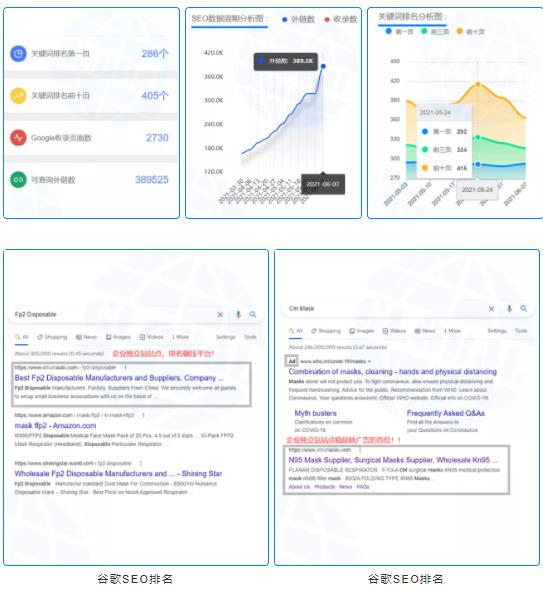Open Wholesale Fp2 Disposable Manufacturers Shining Star result
Screen dimensions: 543x592
[x=118, y=473]
